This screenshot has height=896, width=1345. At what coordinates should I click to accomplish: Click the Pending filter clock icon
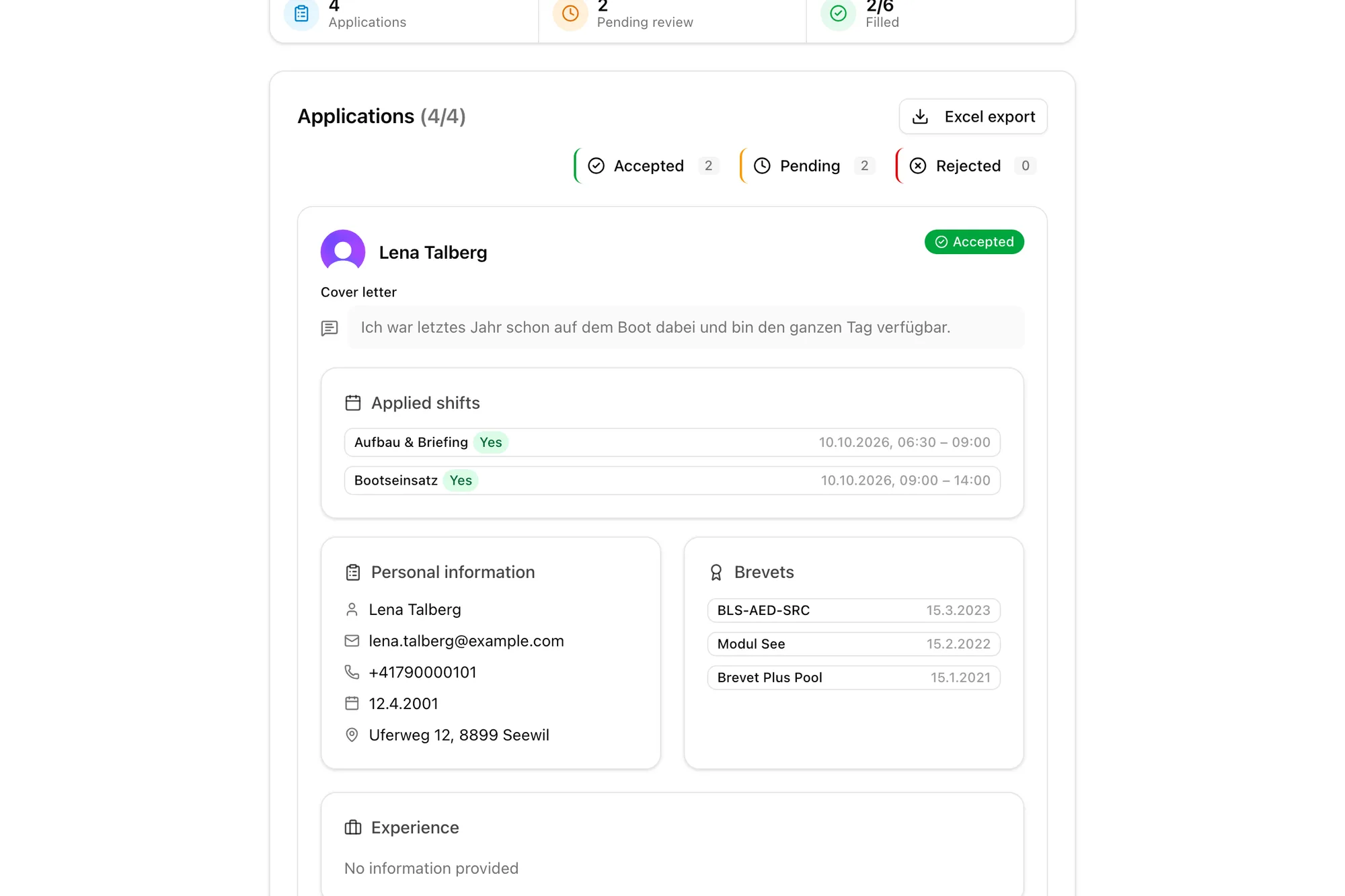(762, 166)
